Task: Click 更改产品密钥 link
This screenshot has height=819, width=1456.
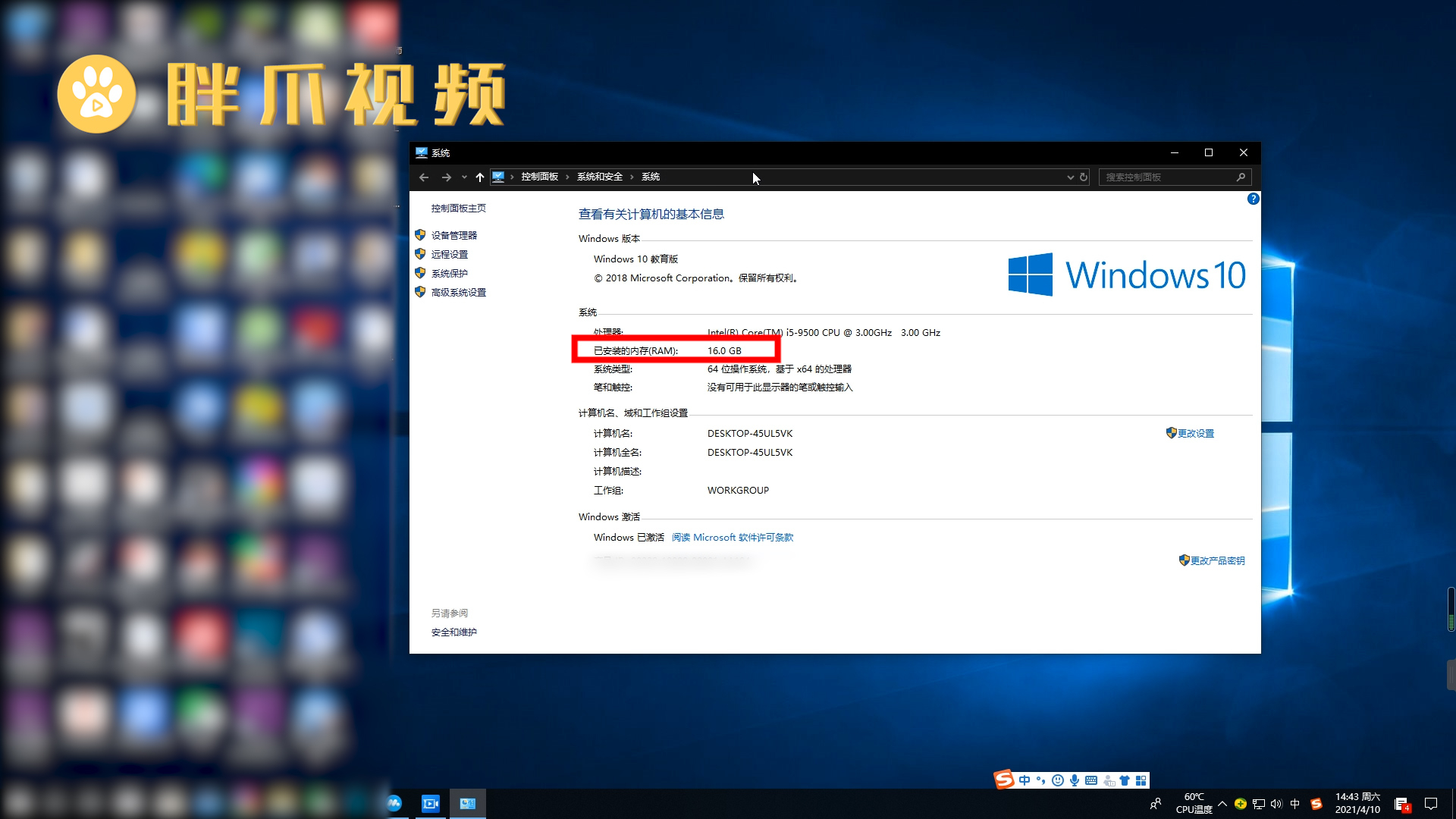Action: click(x=1217, y=561)
